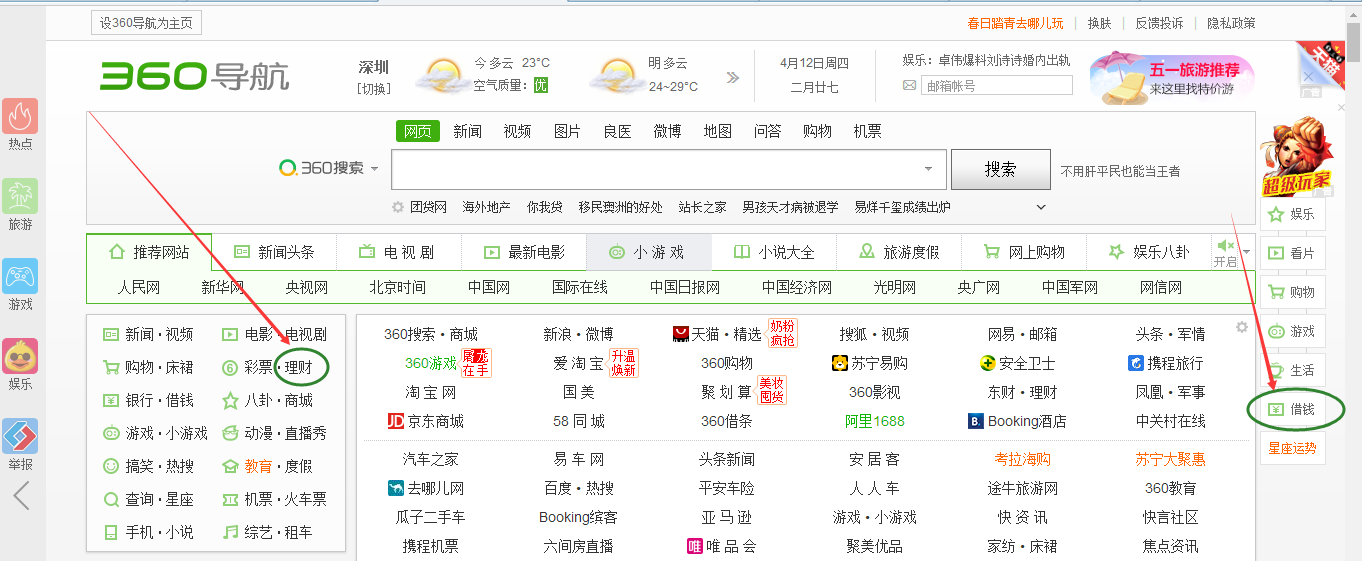This screenshot has height=561, width=1362.
Task: Click the 搜索 search button
Action: point(1000,169)
